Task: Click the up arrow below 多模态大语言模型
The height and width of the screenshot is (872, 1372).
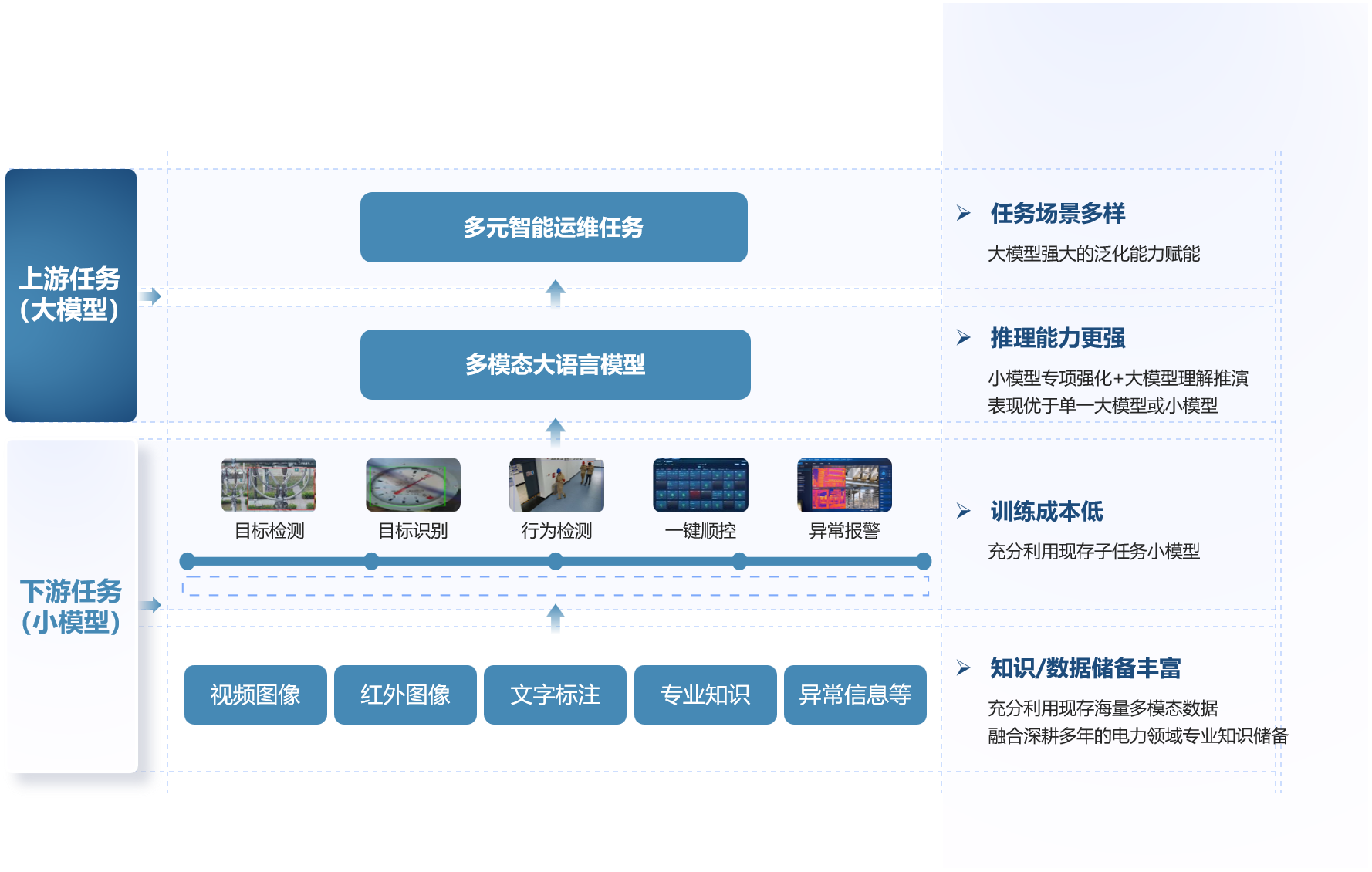Action: [555, 431]
